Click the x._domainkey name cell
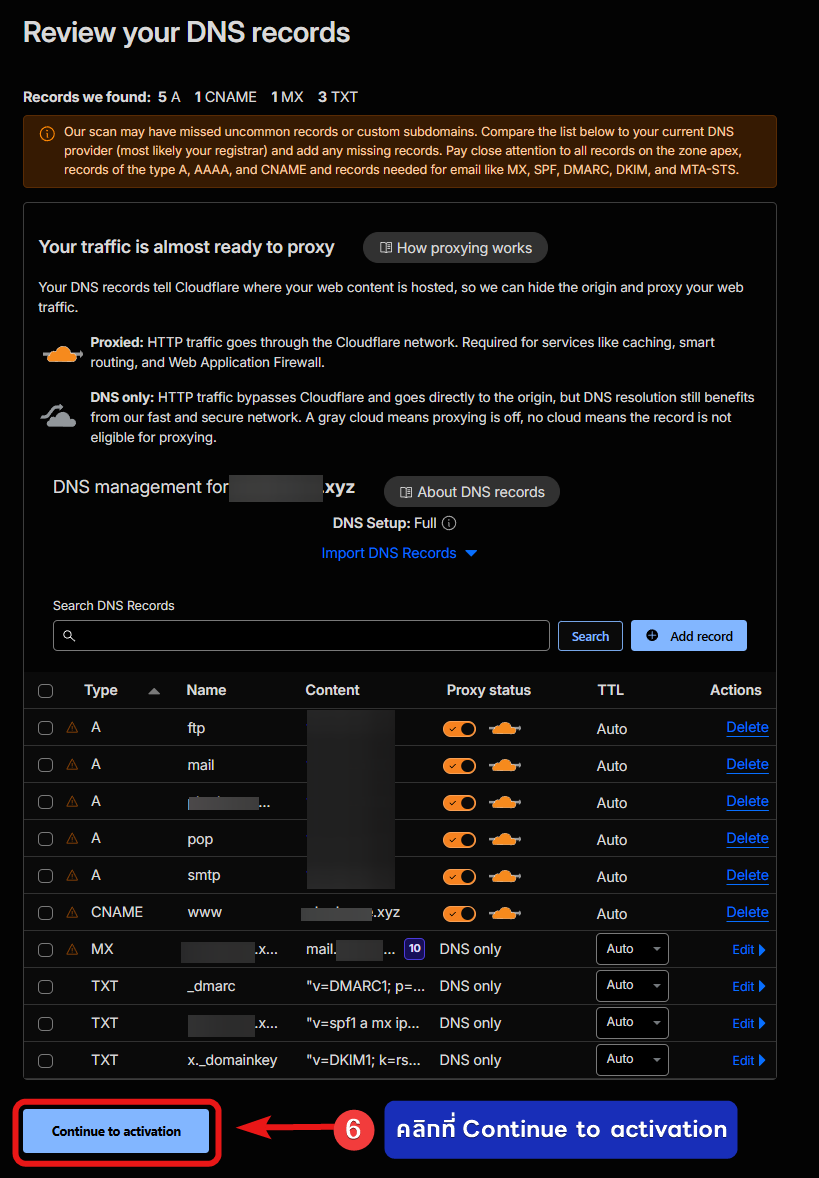The height and width of the screenshot is (1178, 819). (232, 1060)
